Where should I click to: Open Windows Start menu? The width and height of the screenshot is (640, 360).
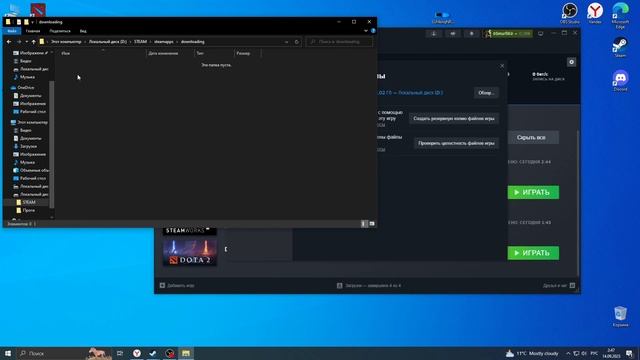(8, 353)
